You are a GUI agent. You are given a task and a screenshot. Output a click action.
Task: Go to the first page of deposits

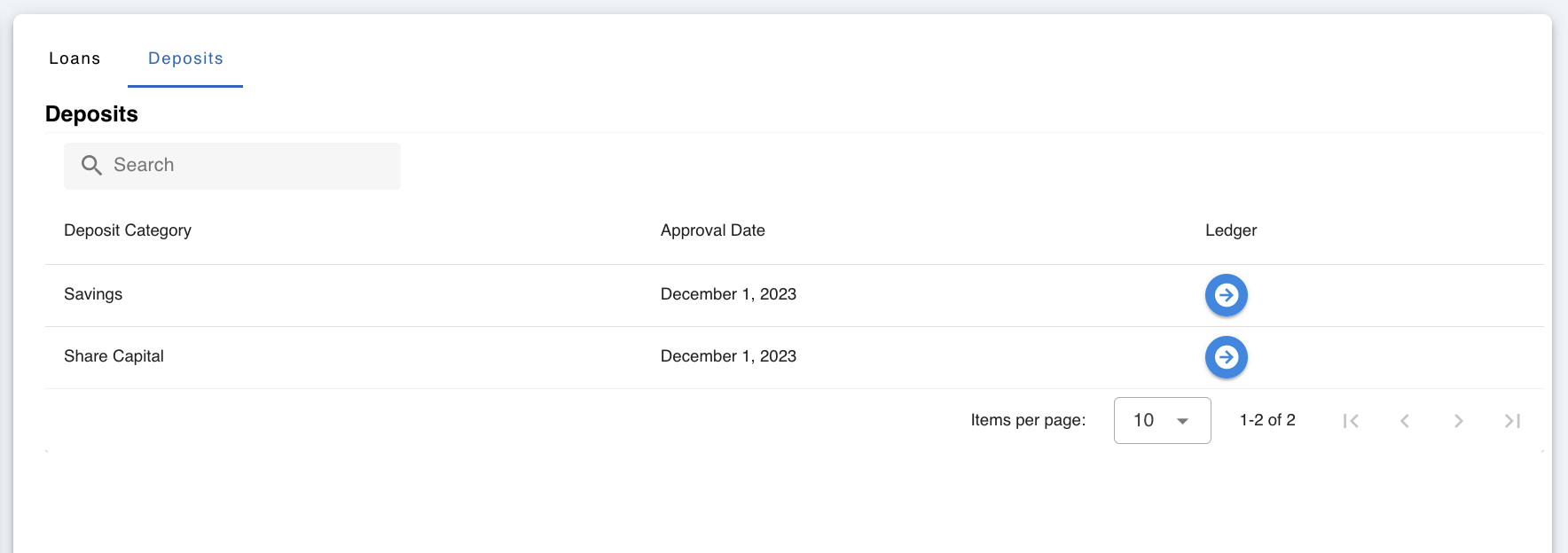pyautogui.click(x=1351, y=421)
